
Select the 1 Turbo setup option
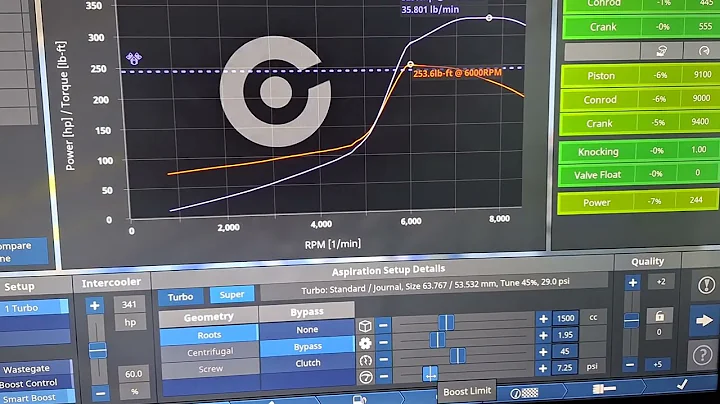(34, 308)
